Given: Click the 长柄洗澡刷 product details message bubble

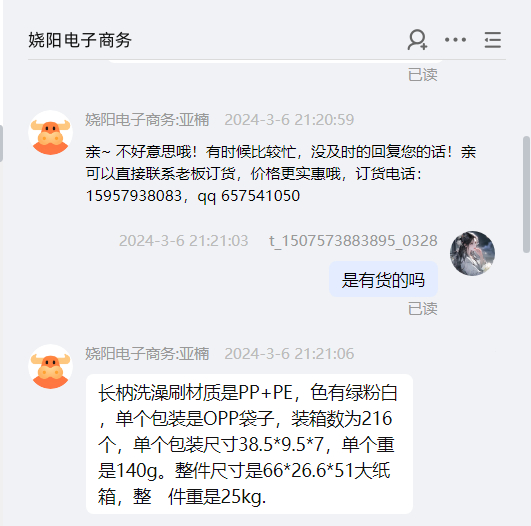Looking at the screenshot, I should click(x=250, y=444).
